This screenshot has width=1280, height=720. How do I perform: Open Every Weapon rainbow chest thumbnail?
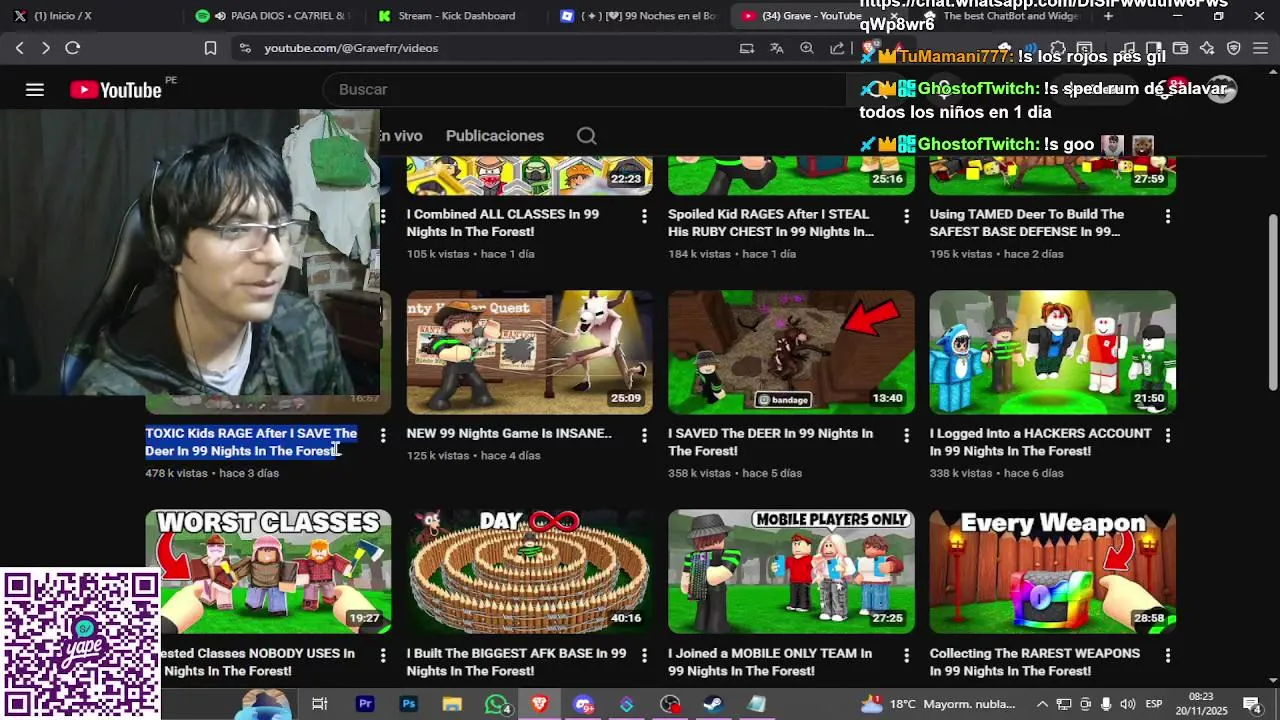coord(1053,572)
